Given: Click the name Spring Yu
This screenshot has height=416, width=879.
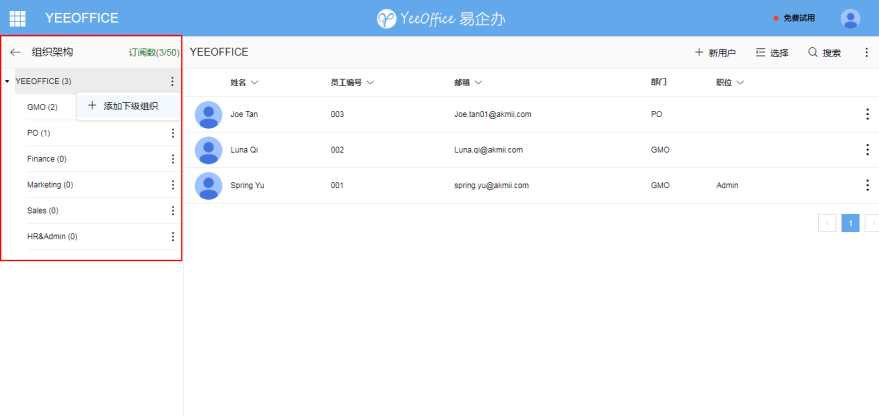Looking at the screenshot, I should [247, 185].
